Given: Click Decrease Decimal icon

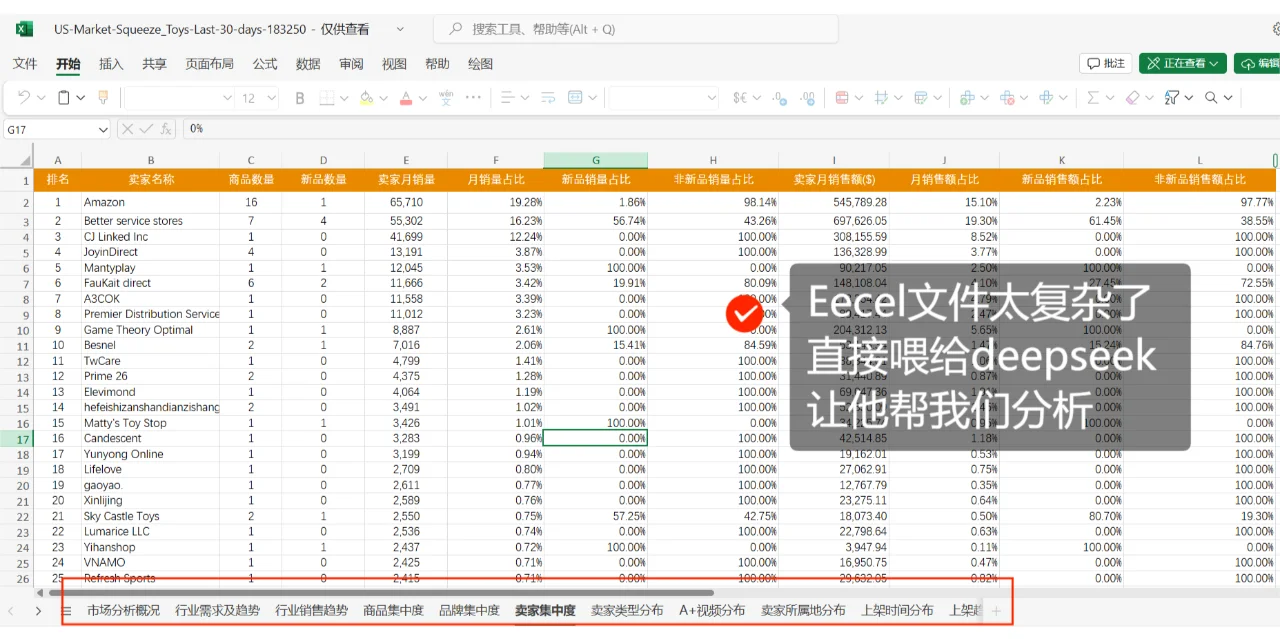Looking at the screenshot, I should pos(779,98).
